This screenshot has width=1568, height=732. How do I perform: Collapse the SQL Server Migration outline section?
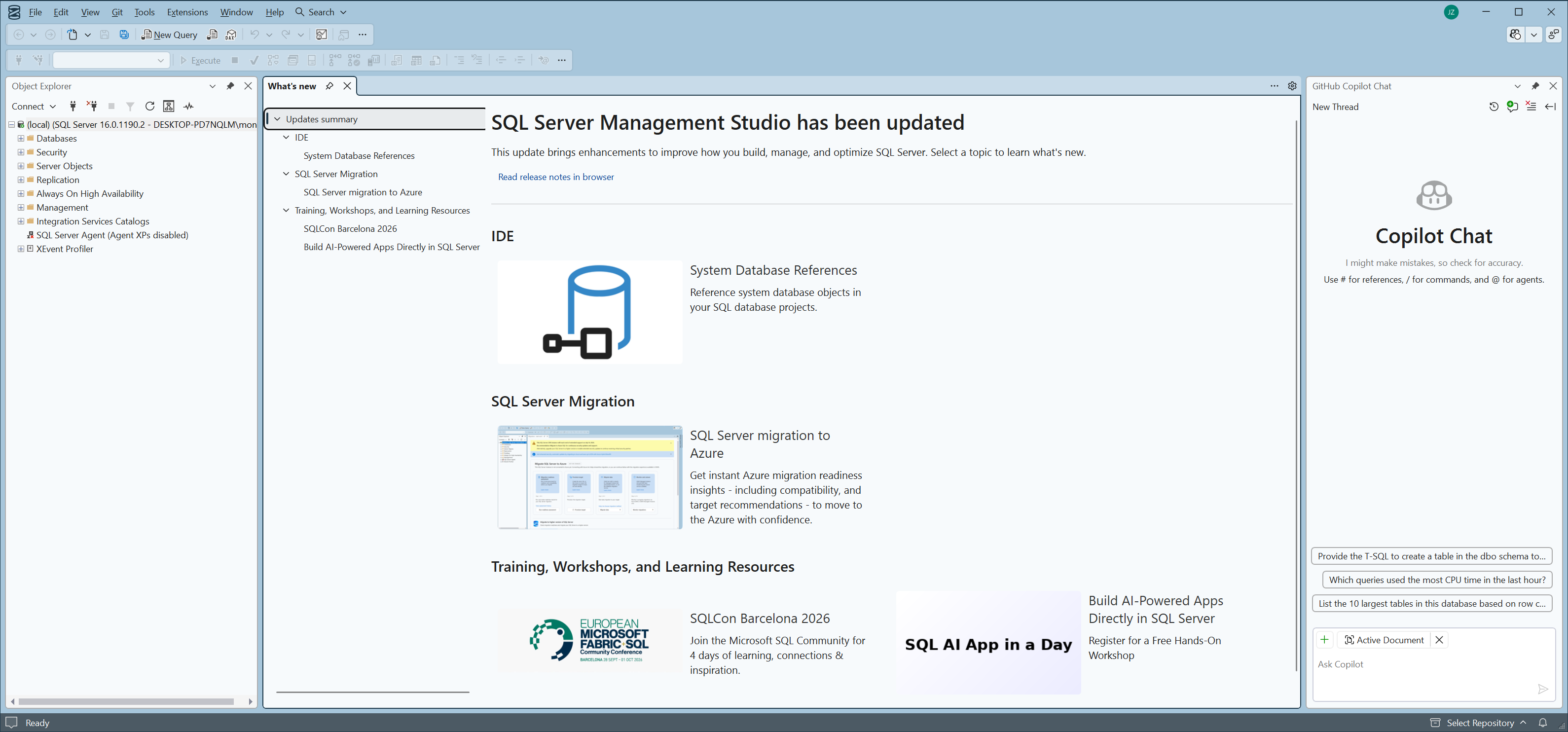286,174
